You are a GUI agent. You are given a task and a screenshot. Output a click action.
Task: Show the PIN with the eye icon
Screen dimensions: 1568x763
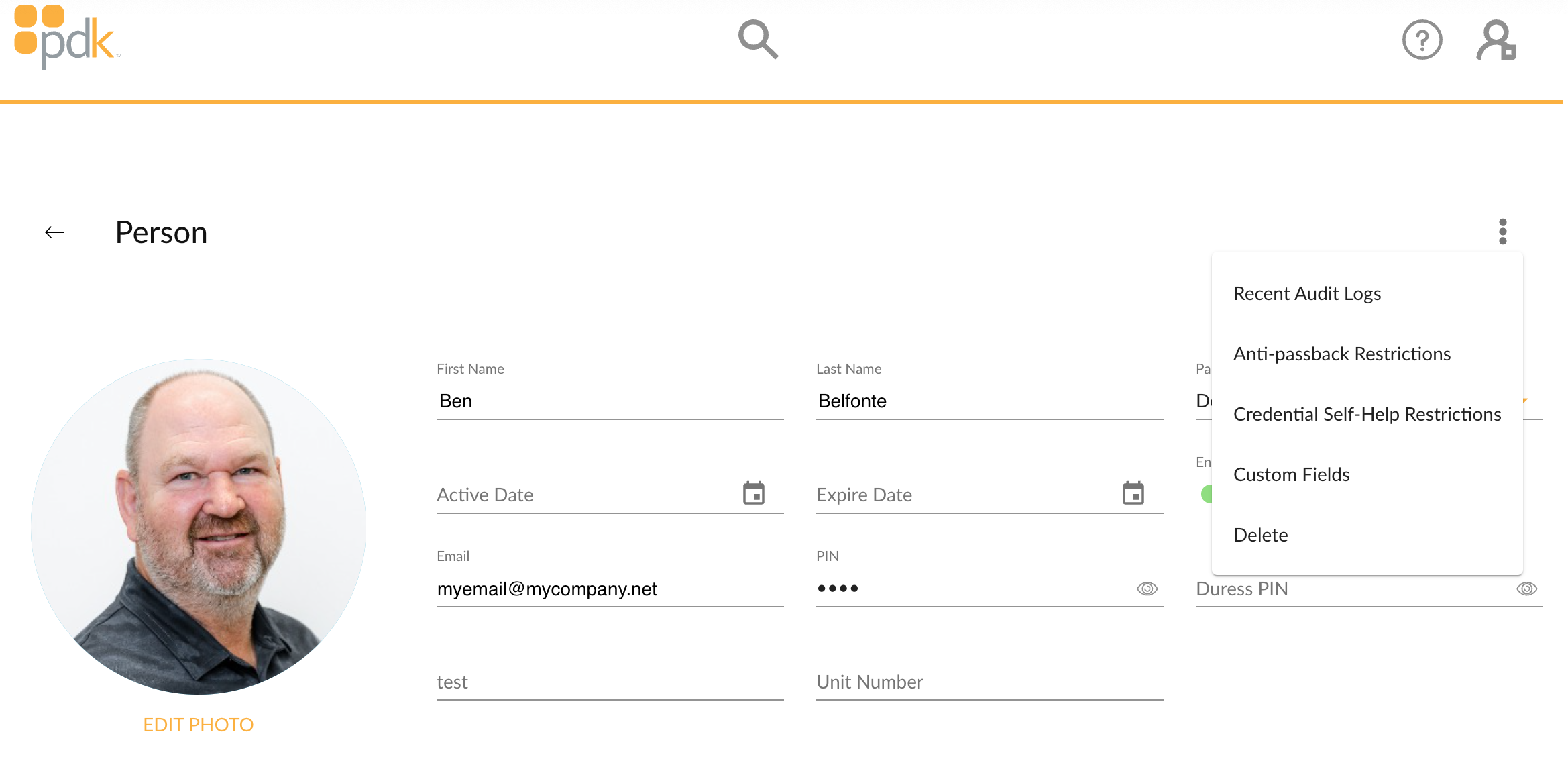click(x=1147, y=589)
